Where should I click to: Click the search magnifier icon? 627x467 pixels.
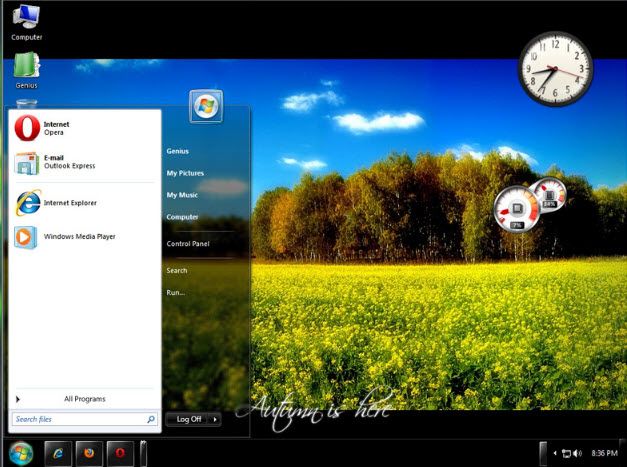click(x=151, y=419)
